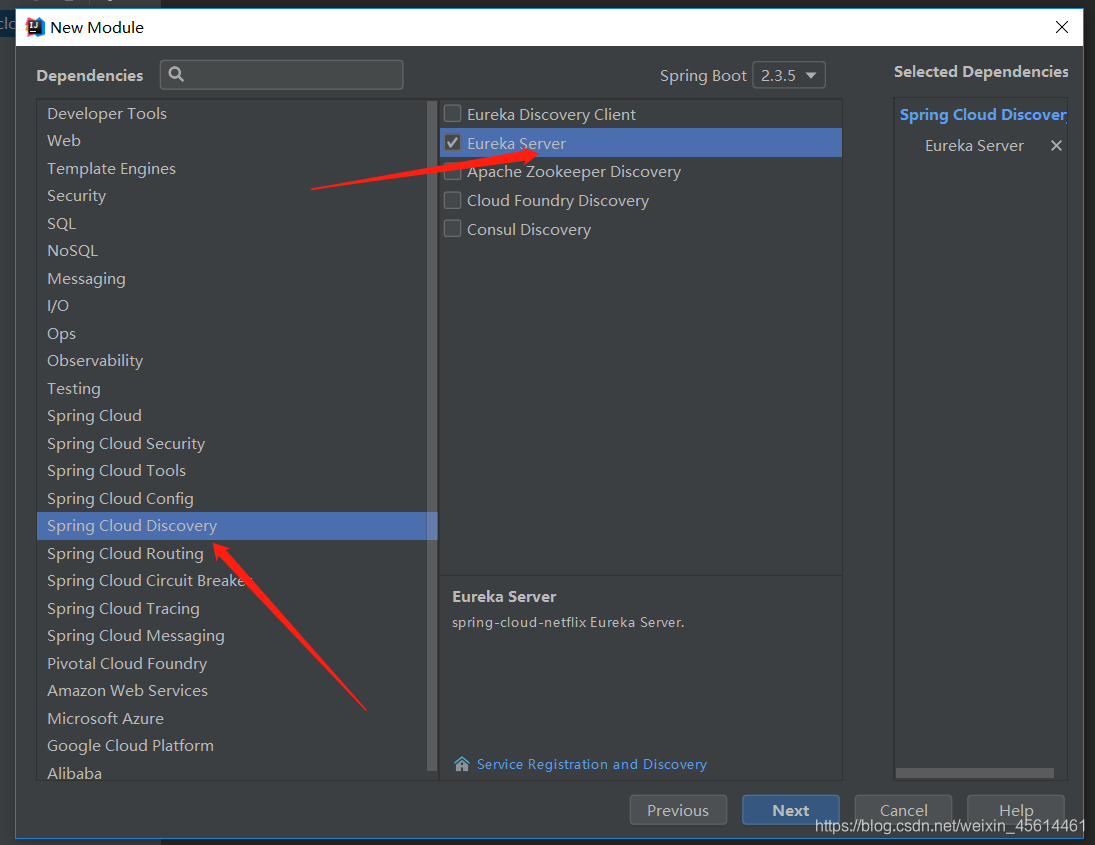Uncheck the Eureka Server checkbox
Viewport: 1095px width, 845px height.
(x=453, y=142)
